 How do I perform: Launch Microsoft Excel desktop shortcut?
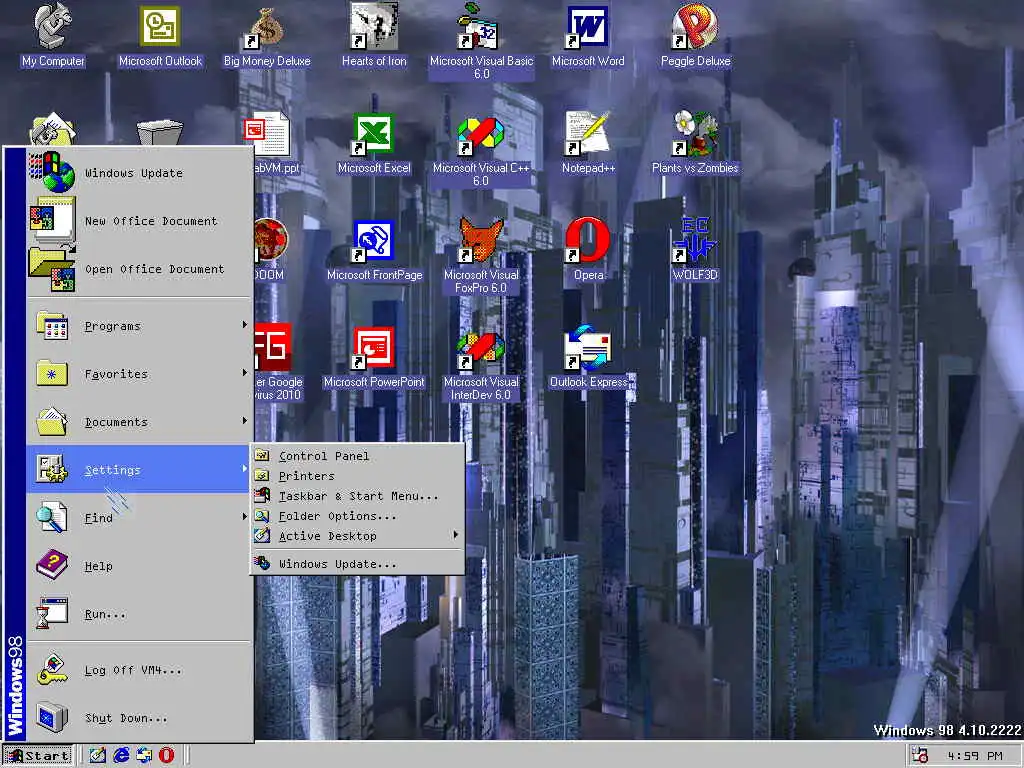pos(374,144)
